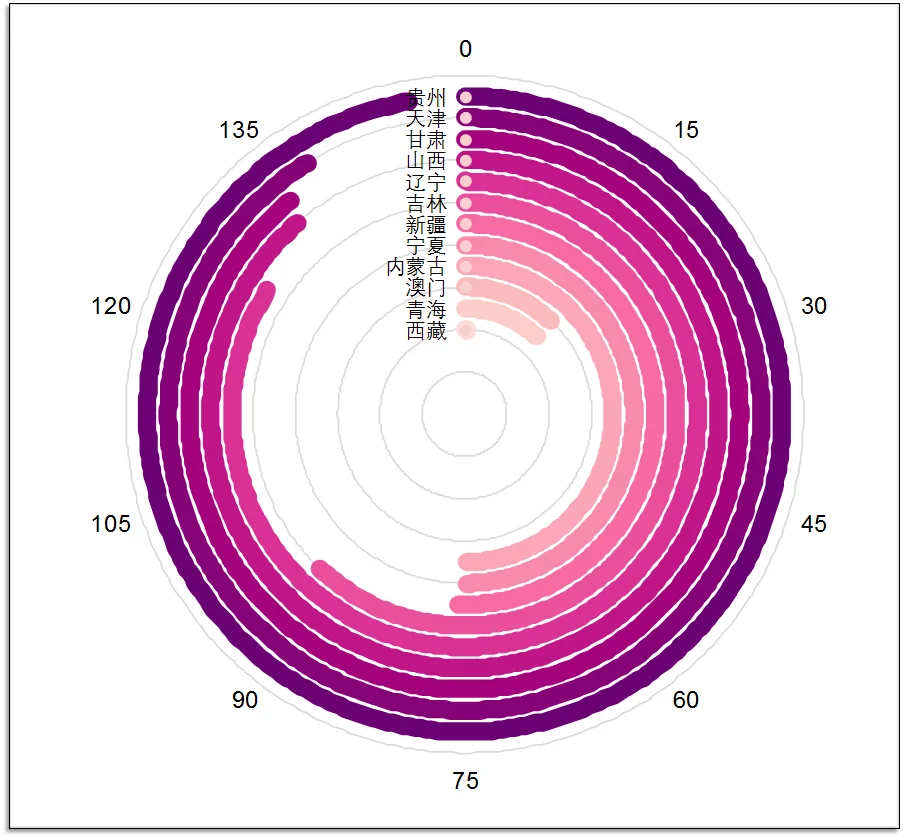903x838 pixels.
Task: Click the axis label 75
Action: (x=465, y=781)
